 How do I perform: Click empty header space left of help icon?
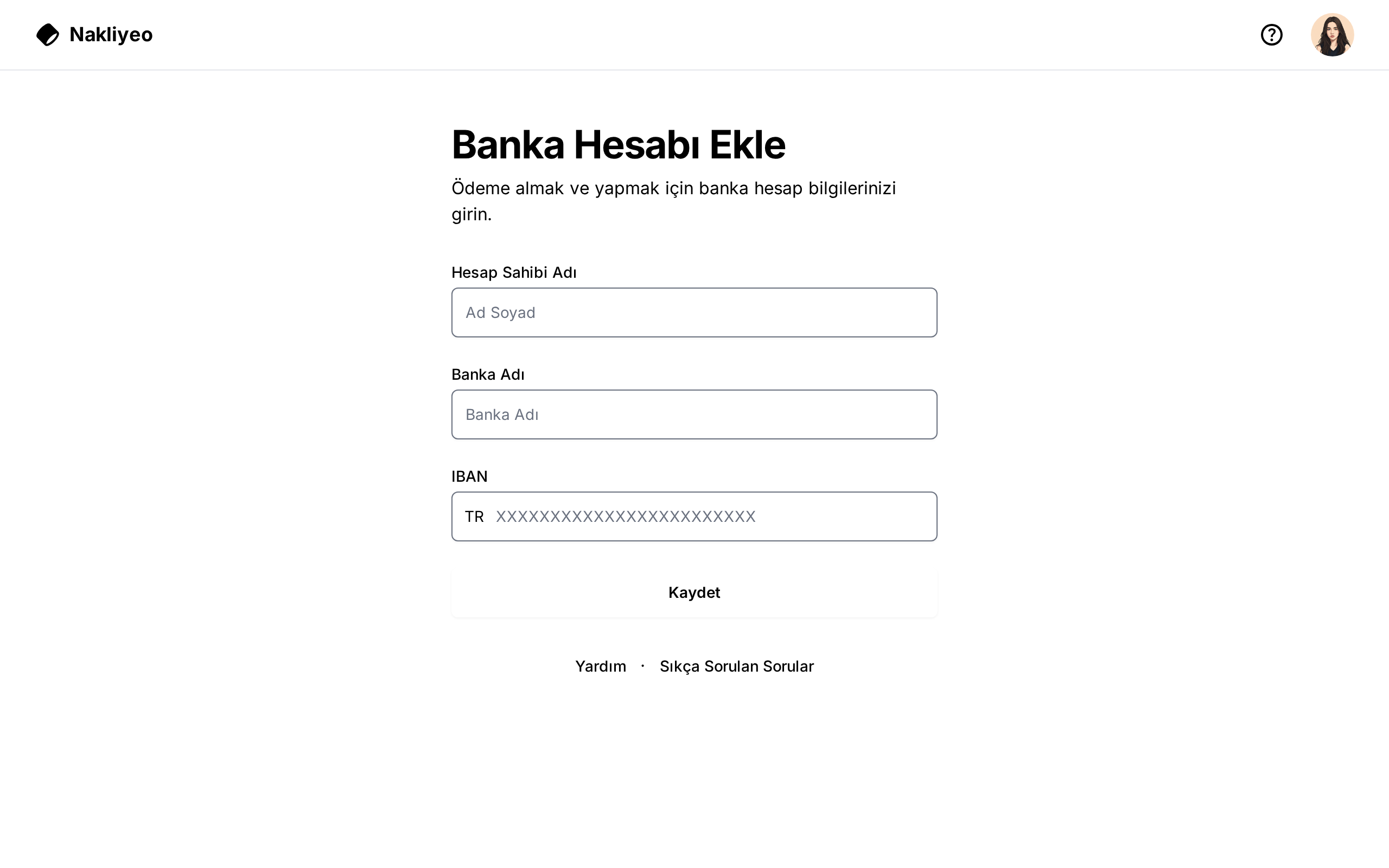tap(861, 34)
